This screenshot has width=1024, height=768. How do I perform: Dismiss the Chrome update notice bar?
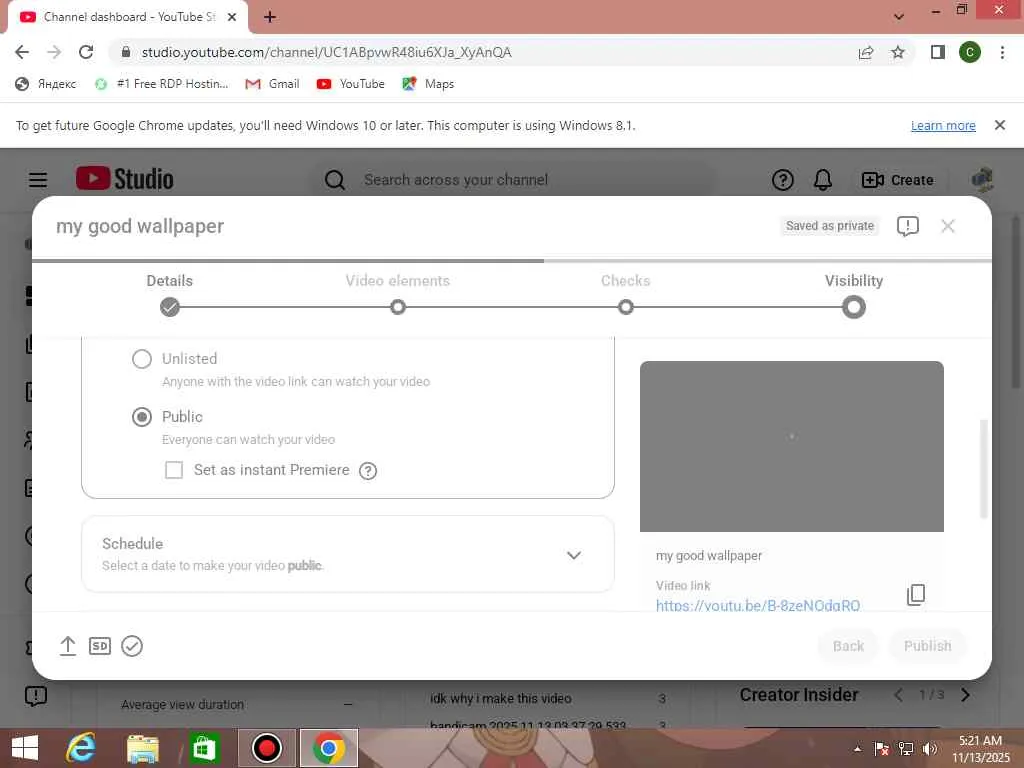(x=999, y=125)
